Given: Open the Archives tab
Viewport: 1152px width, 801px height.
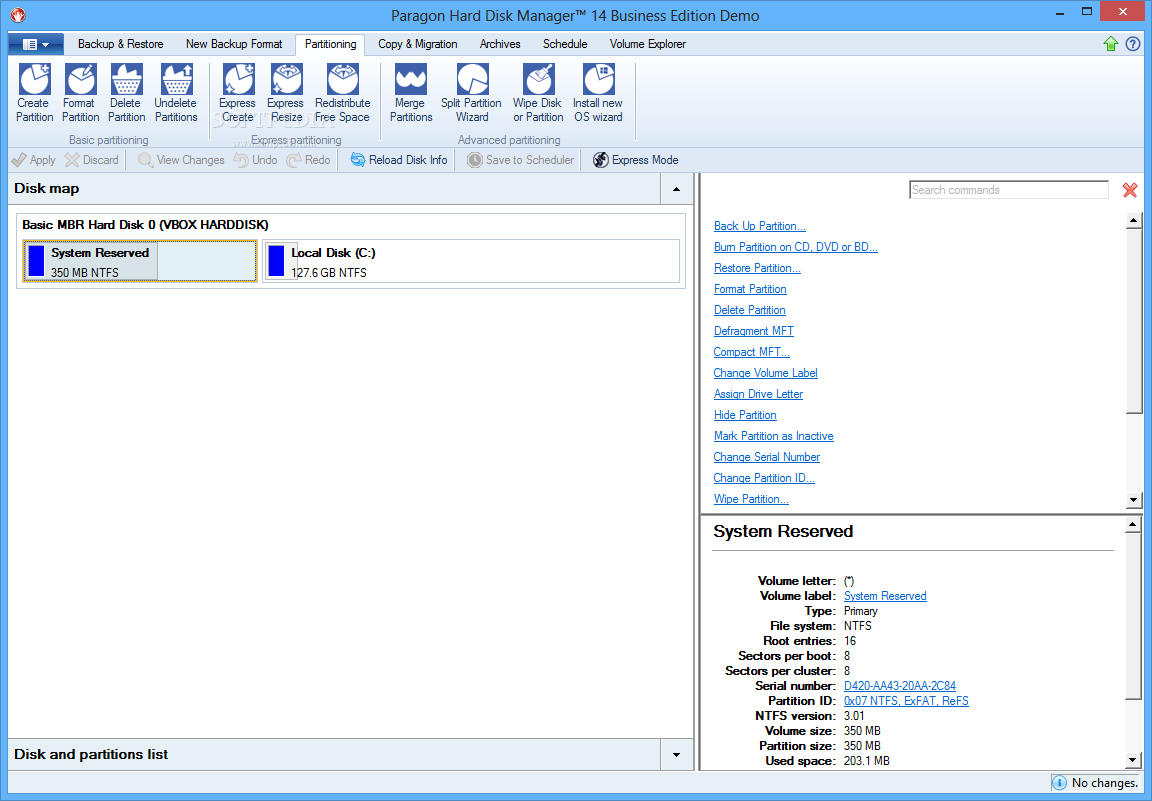Looking at the screenshot, I should (500, 44).
